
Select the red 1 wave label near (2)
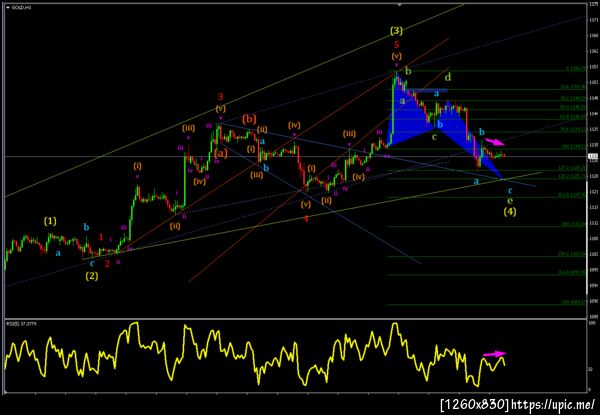(101, 237)
